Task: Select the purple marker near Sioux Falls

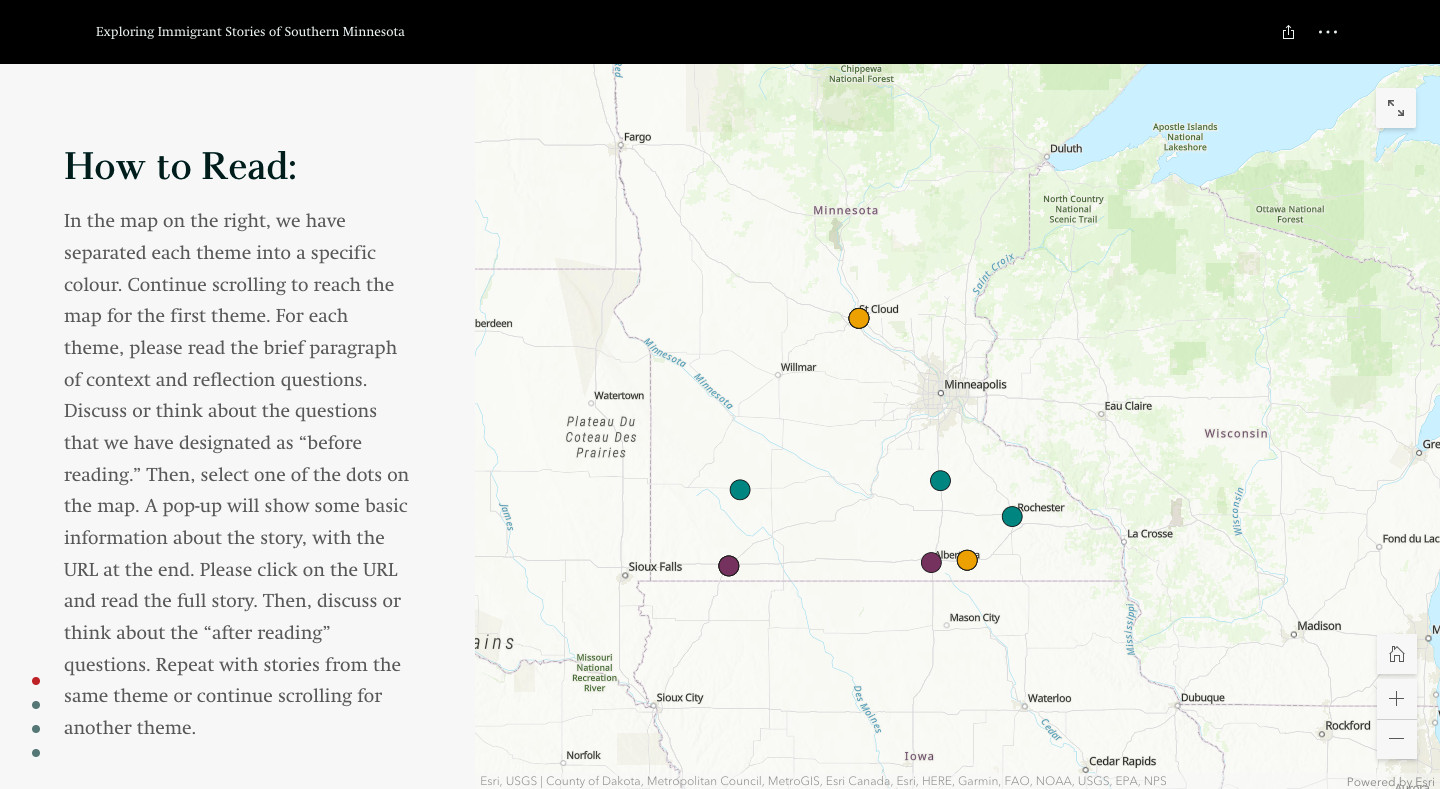Action: tap(729, 565)
